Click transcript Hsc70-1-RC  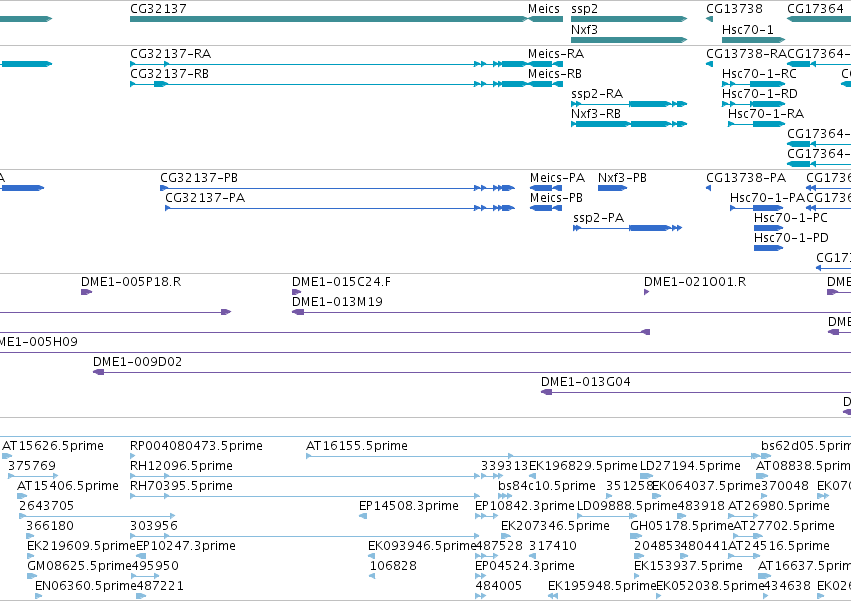[753, 84]
